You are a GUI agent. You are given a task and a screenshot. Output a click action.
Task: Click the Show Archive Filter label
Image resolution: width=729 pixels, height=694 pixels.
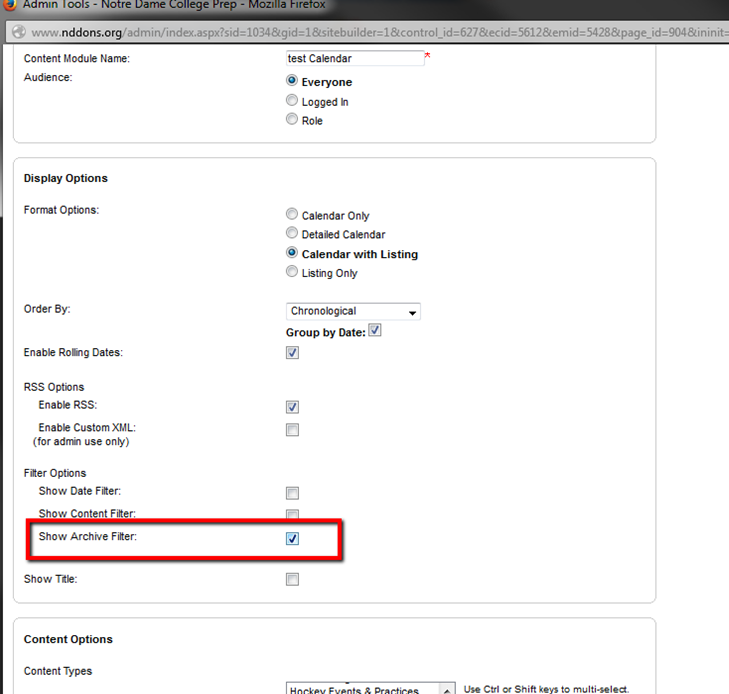coord(88,536)
